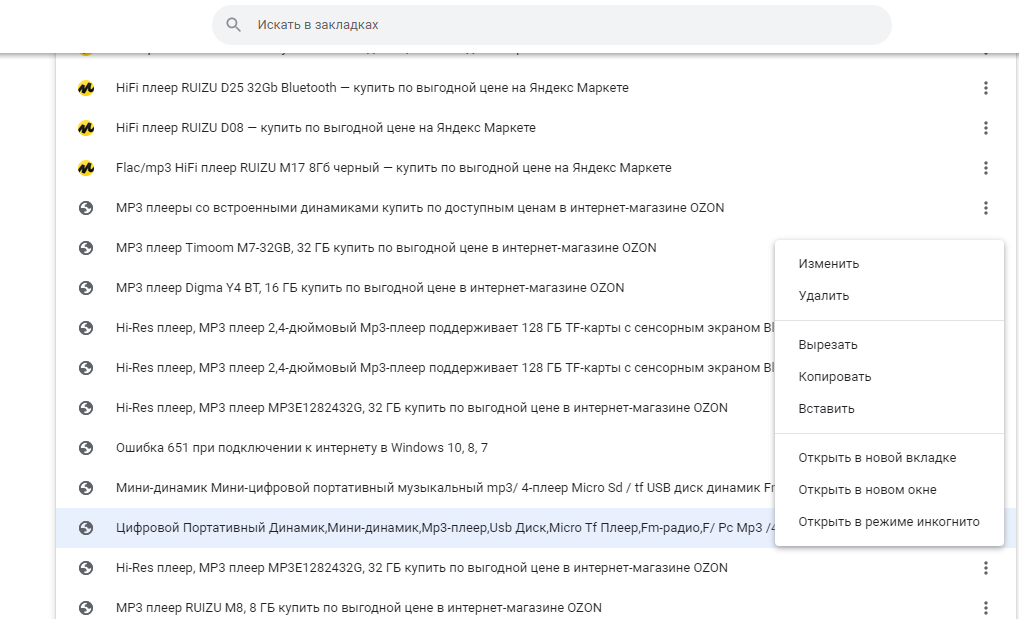This screenshot has width=1019, height=619.
Task: Choose 'Изменить' in context menu
Action: click(828, 264)
